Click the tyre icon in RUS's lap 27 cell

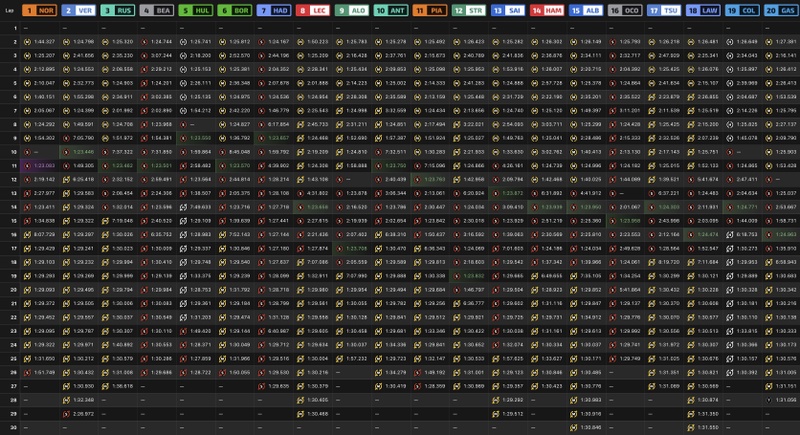(x=105, y=387)
